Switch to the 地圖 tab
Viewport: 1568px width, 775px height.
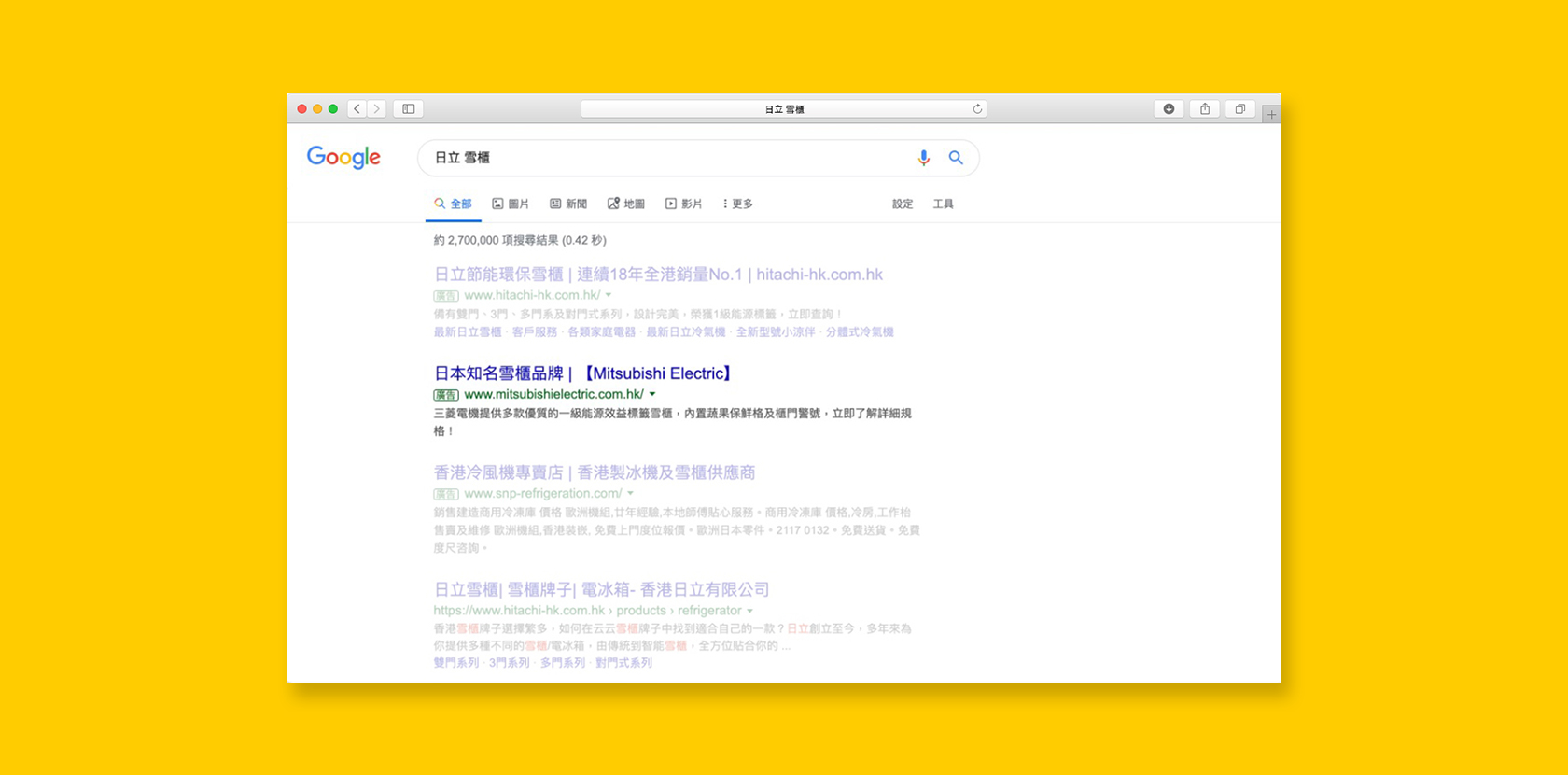pos(626,204)
